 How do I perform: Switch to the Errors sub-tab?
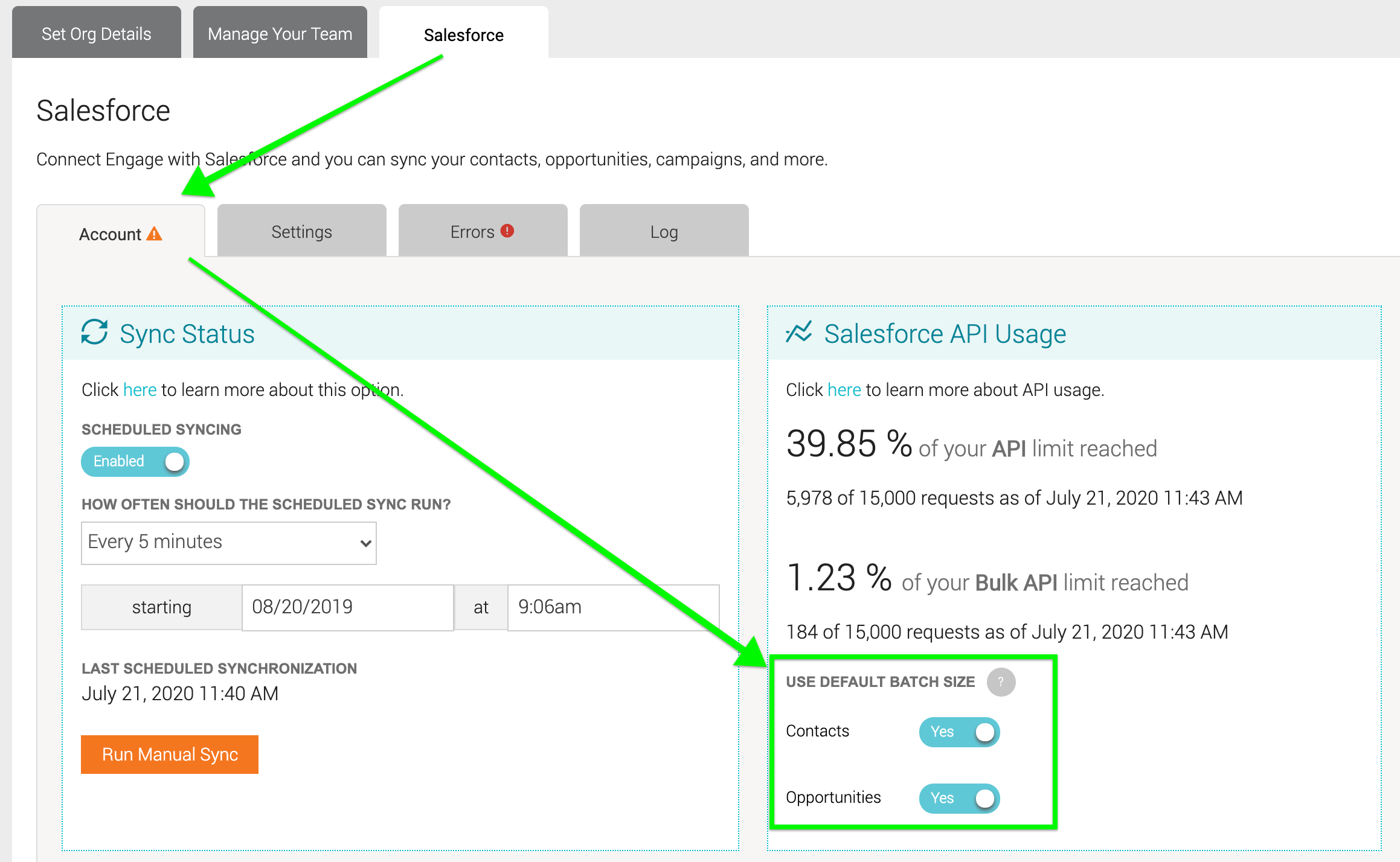[483, 231]
